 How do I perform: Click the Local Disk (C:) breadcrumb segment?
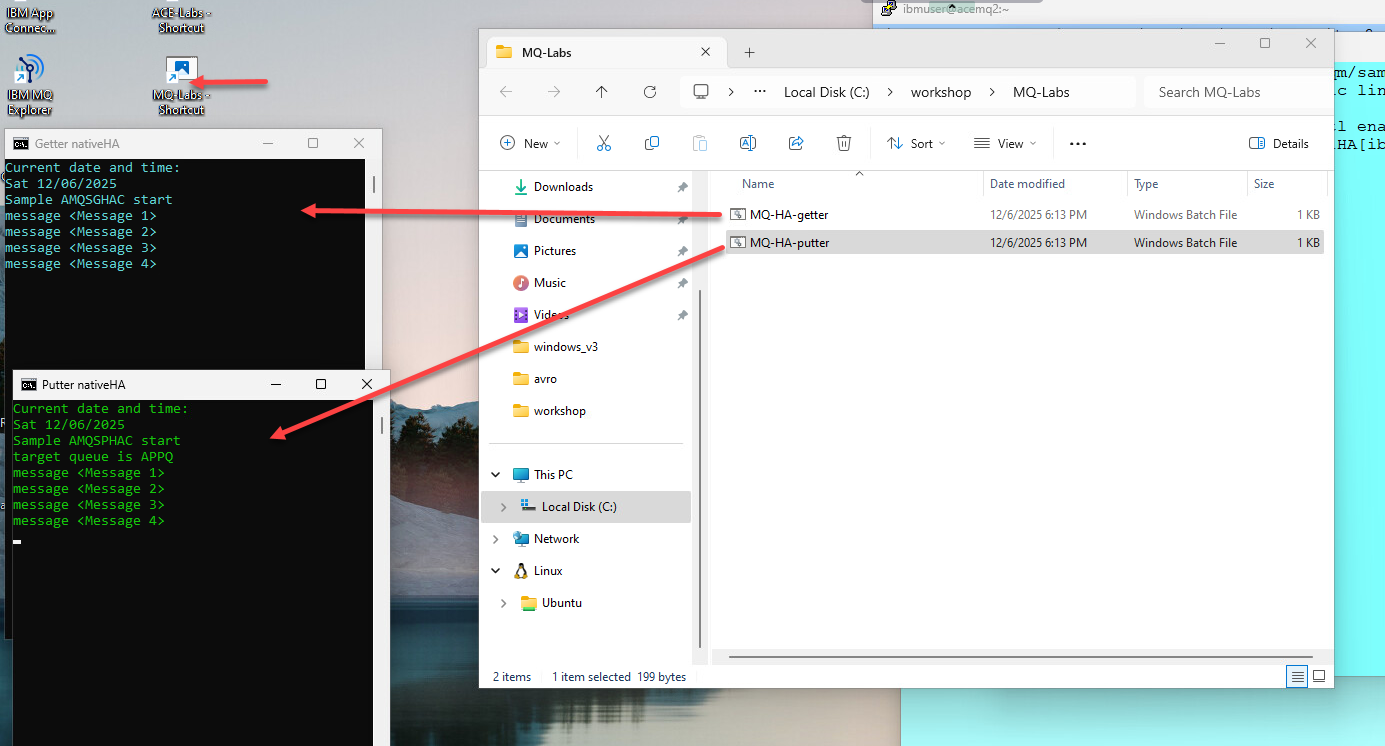click(827, 92)
